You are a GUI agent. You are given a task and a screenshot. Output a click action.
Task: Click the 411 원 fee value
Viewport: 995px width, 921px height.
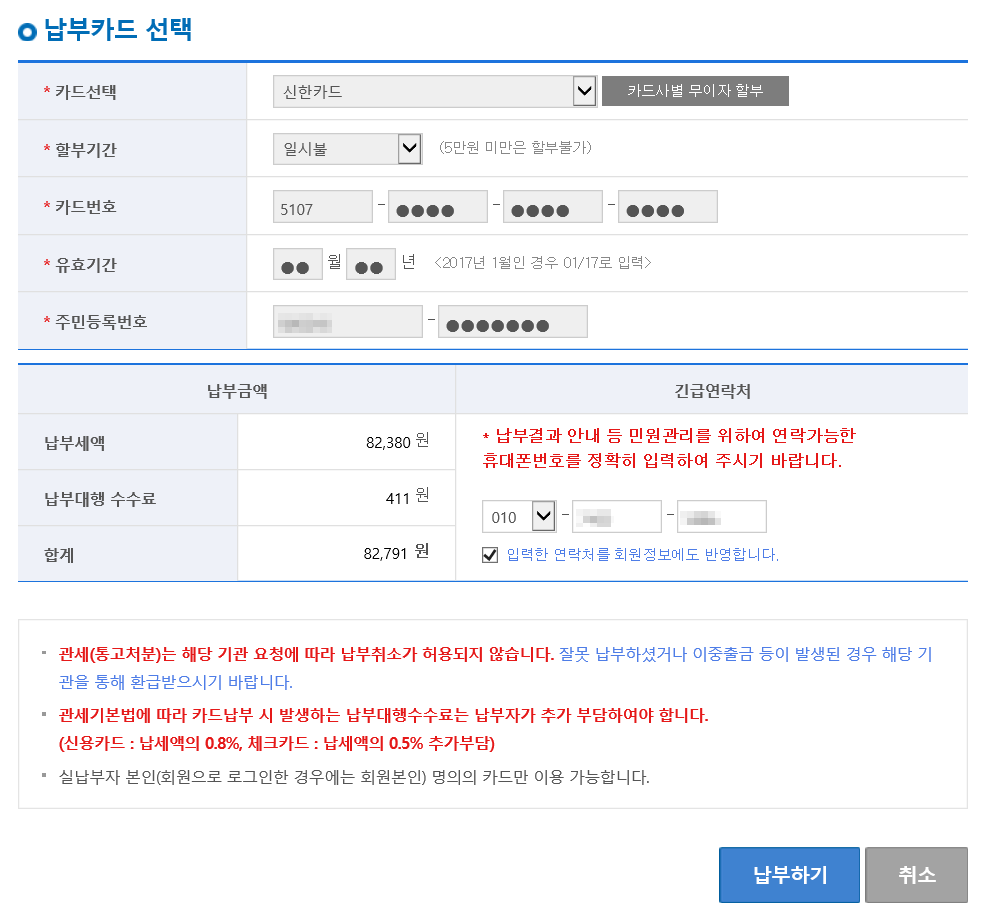pos(407,497)
